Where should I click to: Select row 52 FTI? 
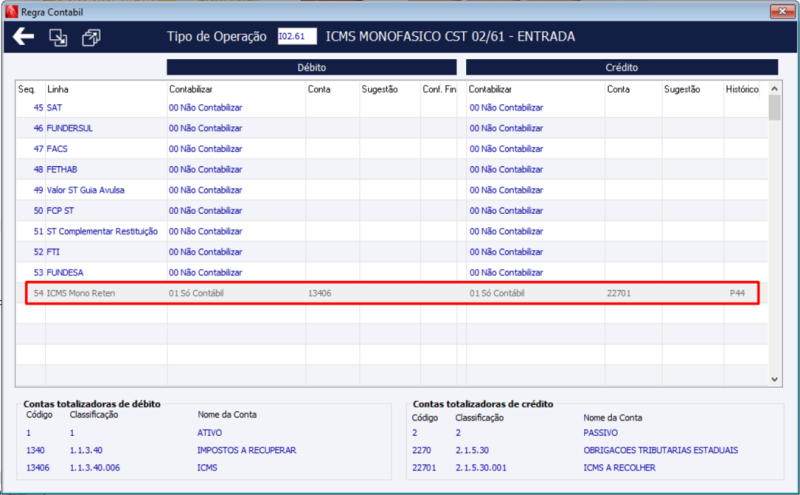coord(391,252)
